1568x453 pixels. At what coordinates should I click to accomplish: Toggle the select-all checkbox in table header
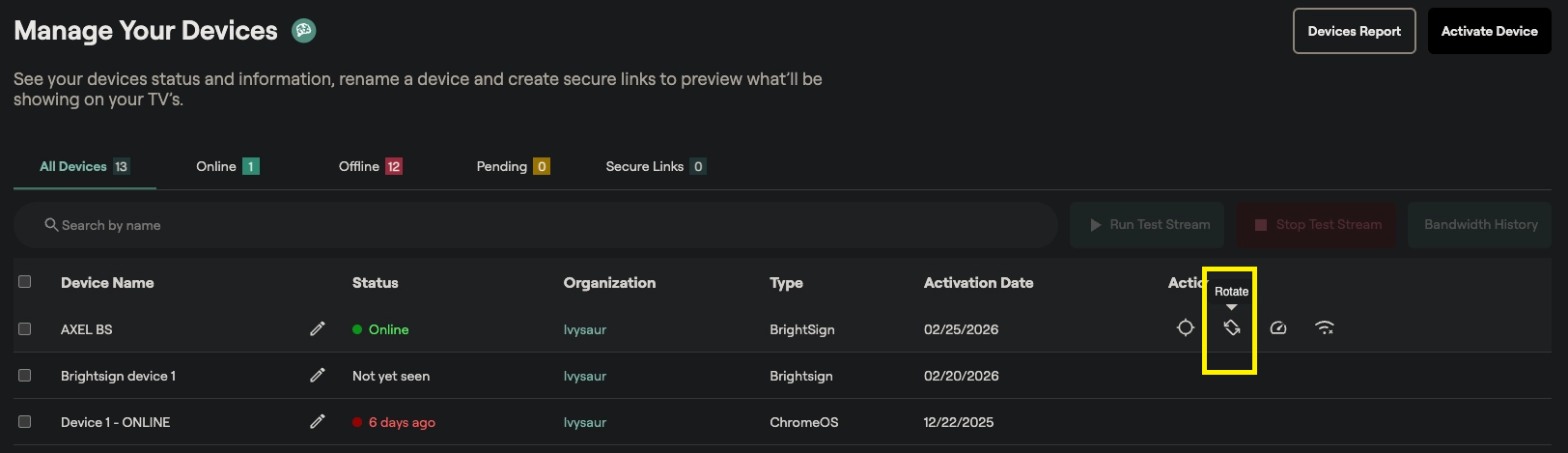pos(25,282)
